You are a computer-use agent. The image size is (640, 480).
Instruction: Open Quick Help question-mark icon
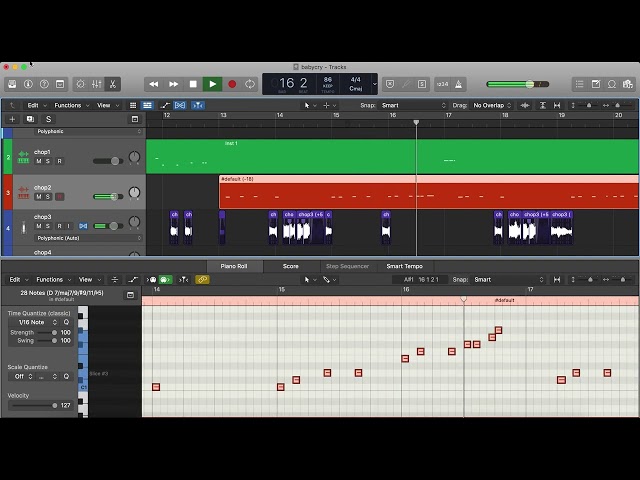click(x=44, y=84)
